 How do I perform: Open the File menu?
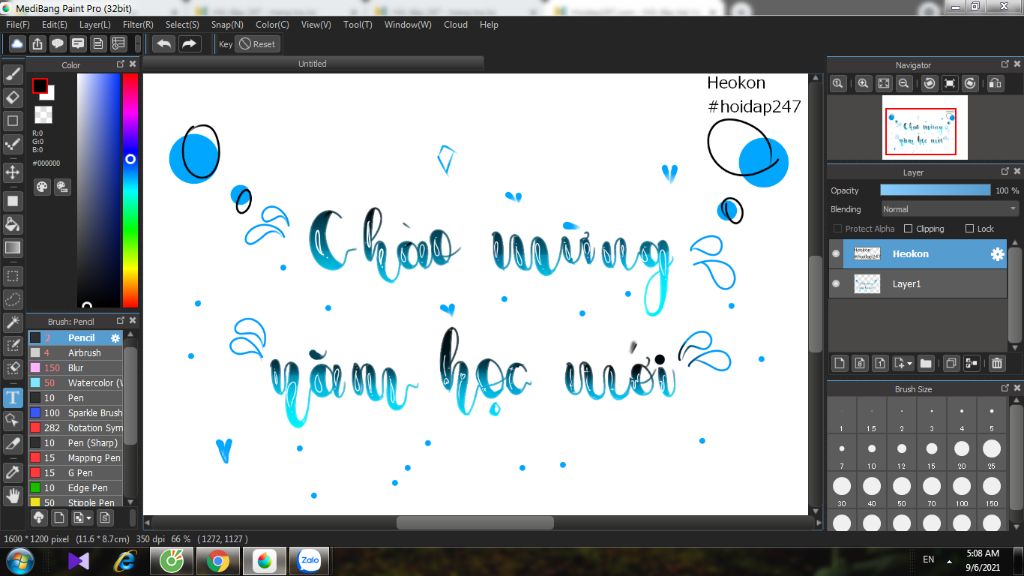18,25
